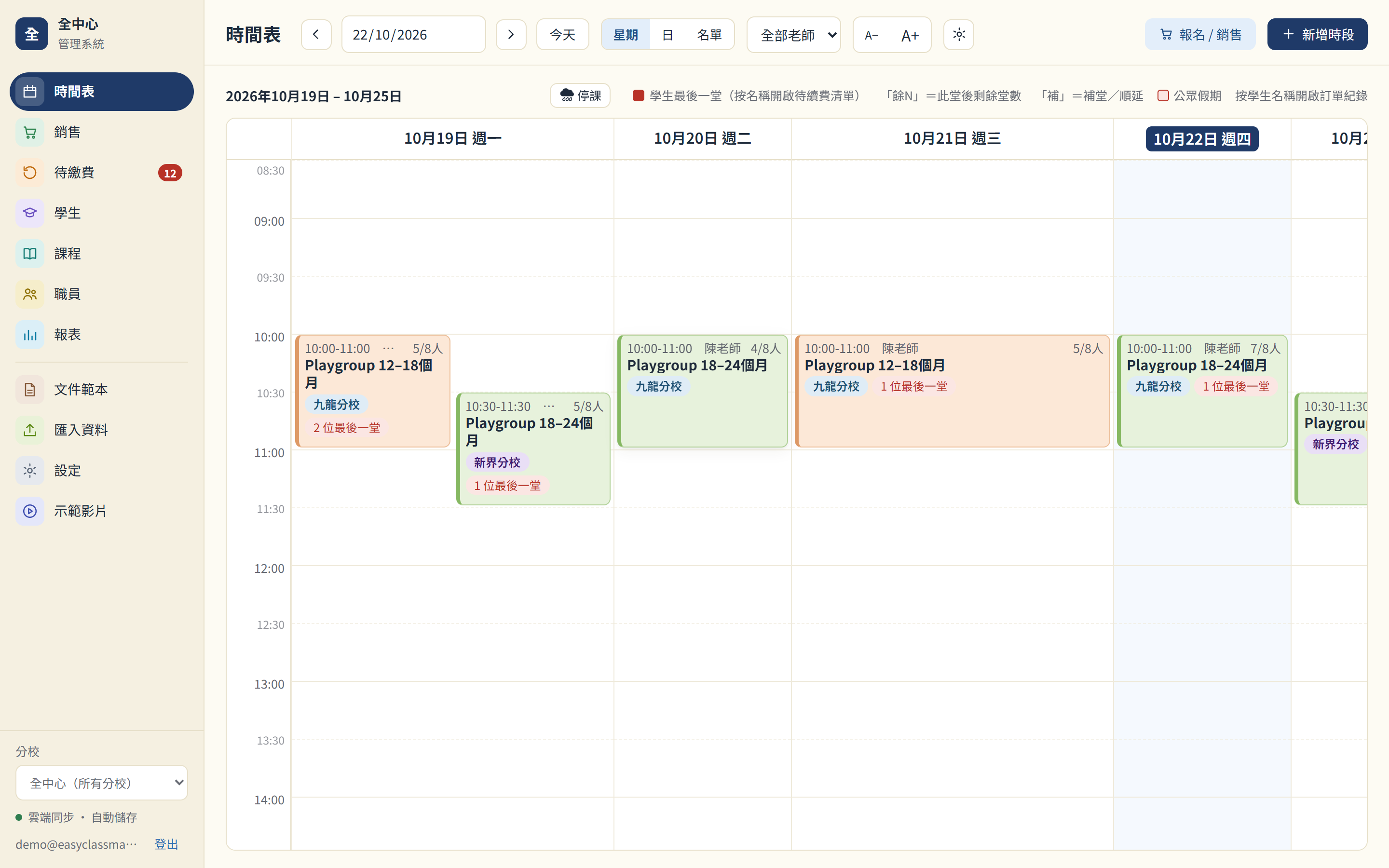Open the 匯入資料 import data icon

(x=30, y=430)
